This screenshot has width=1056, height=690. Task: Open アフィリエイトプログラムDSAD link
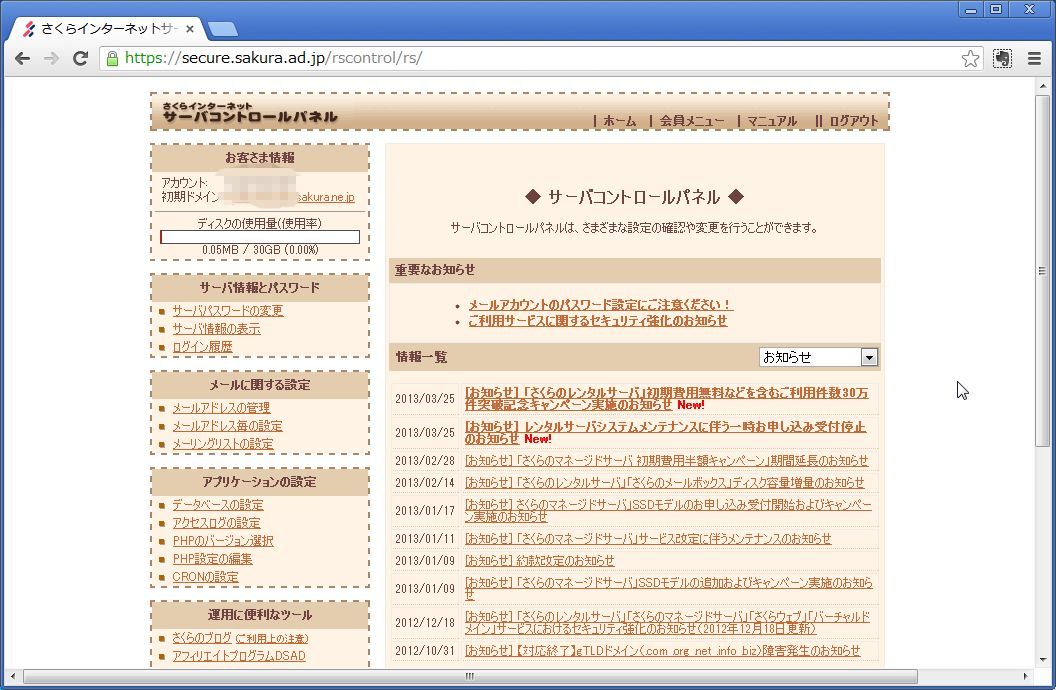point(238,656)
